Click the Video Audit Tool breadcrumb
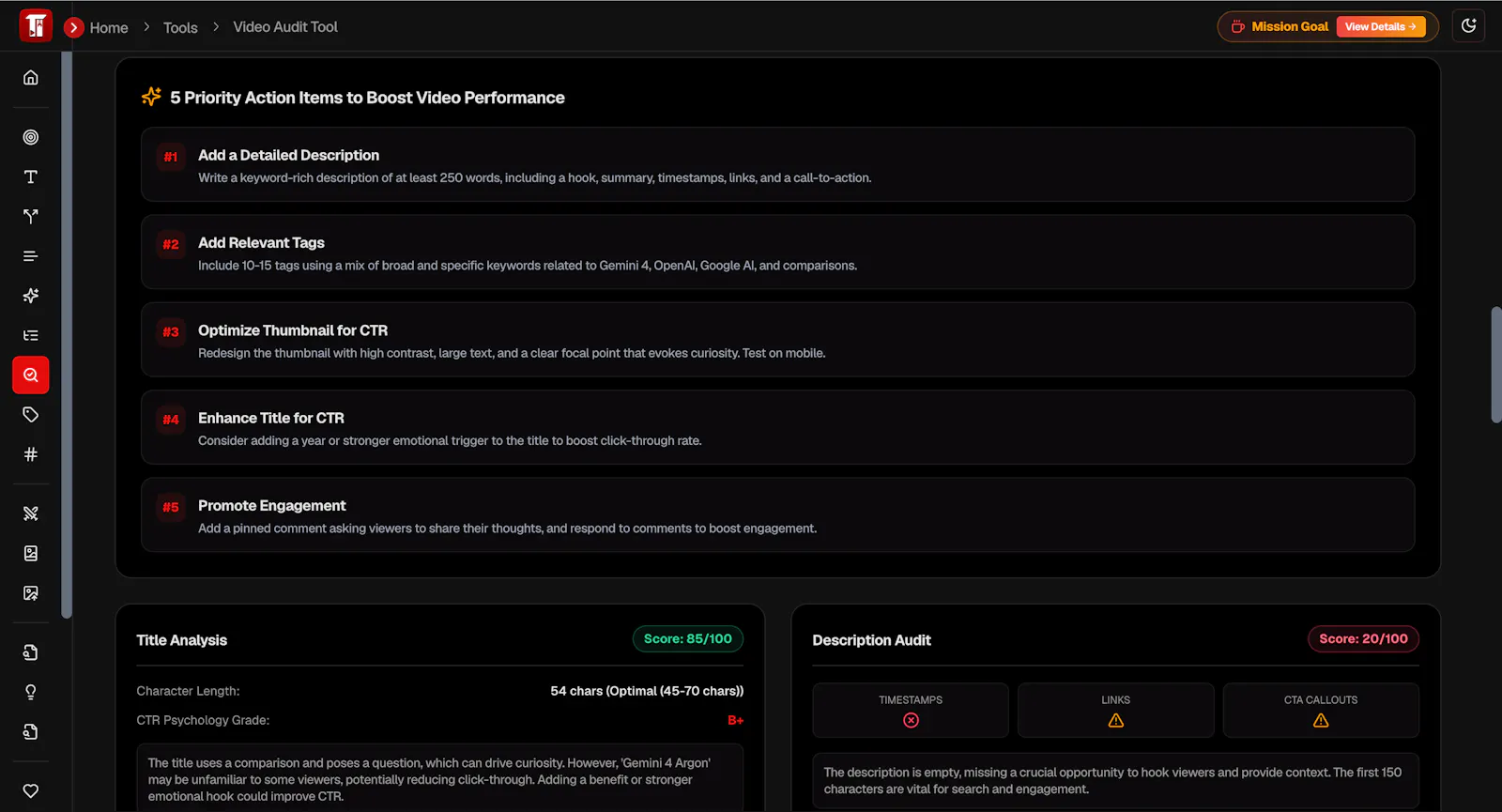The image size is (1502, 812). pyautogui.click(x=285, y=27)
